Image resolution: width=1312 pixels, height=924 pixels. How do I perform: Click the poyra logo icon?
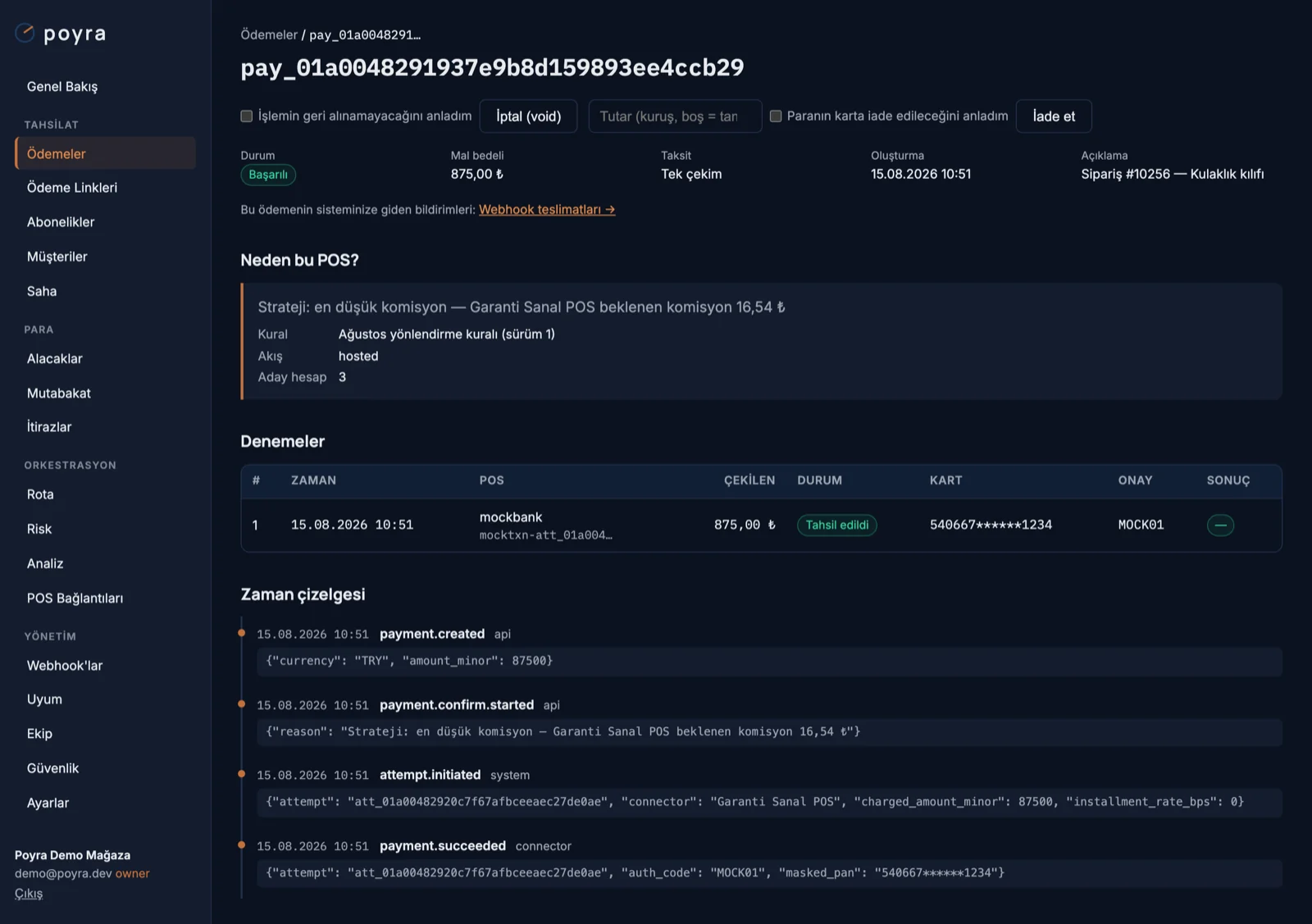click(25, 33)
